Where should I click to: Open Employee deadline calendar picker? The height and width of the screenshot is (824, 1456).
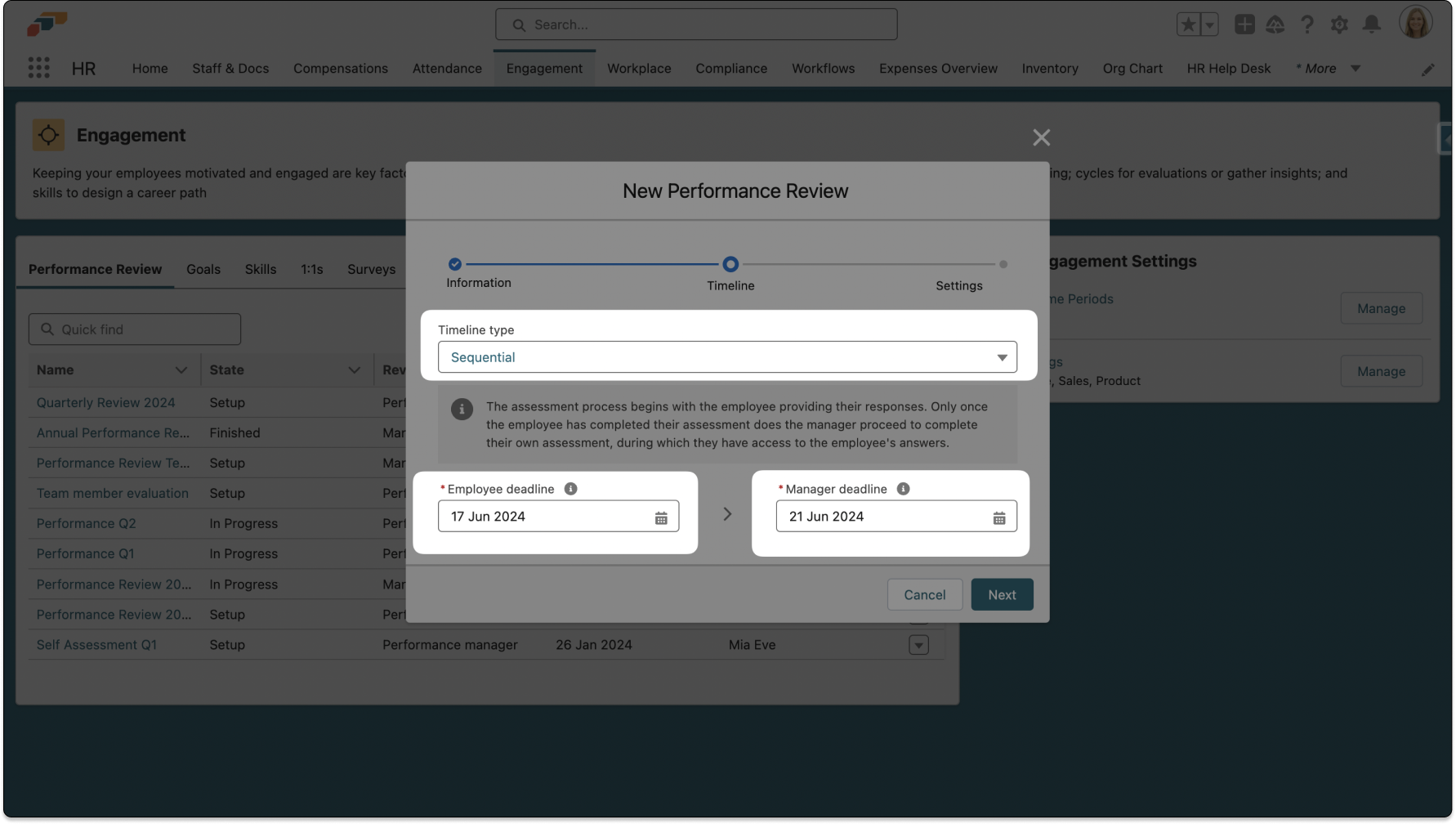661,517
